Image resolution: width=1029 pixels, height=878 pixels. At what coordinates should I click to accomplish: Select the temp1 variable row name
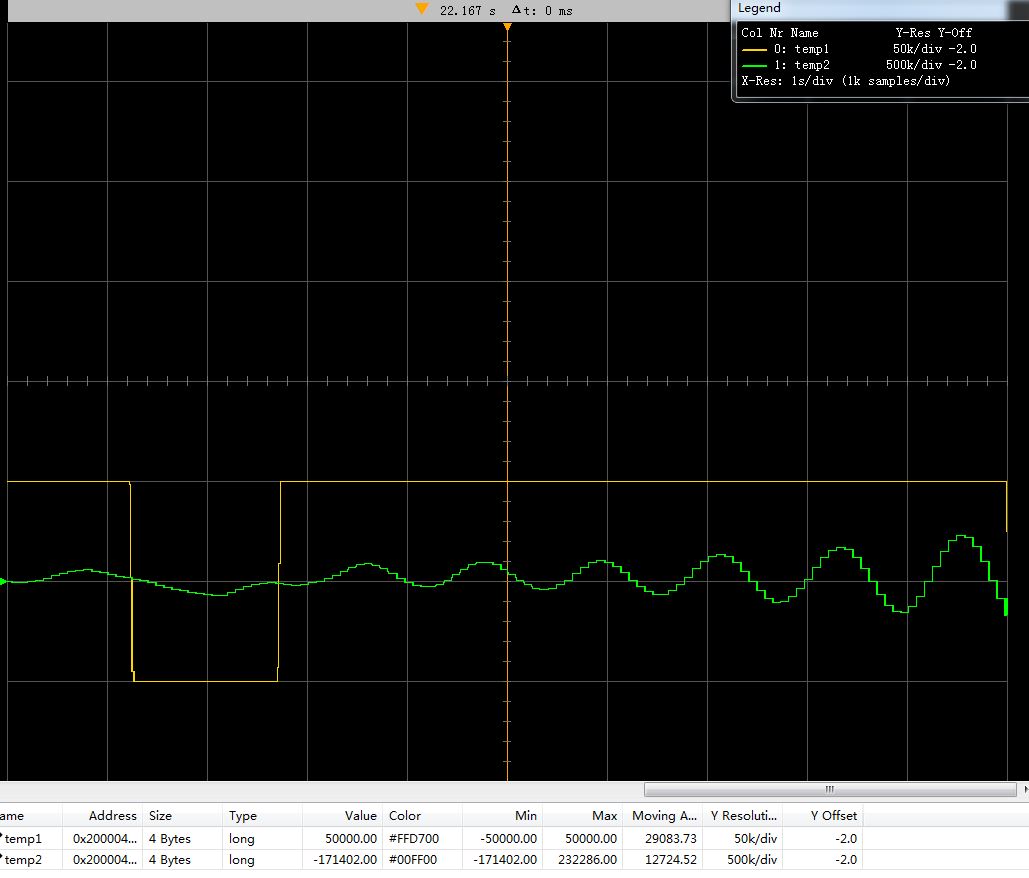pyautogui.click(x=24, y=839)
